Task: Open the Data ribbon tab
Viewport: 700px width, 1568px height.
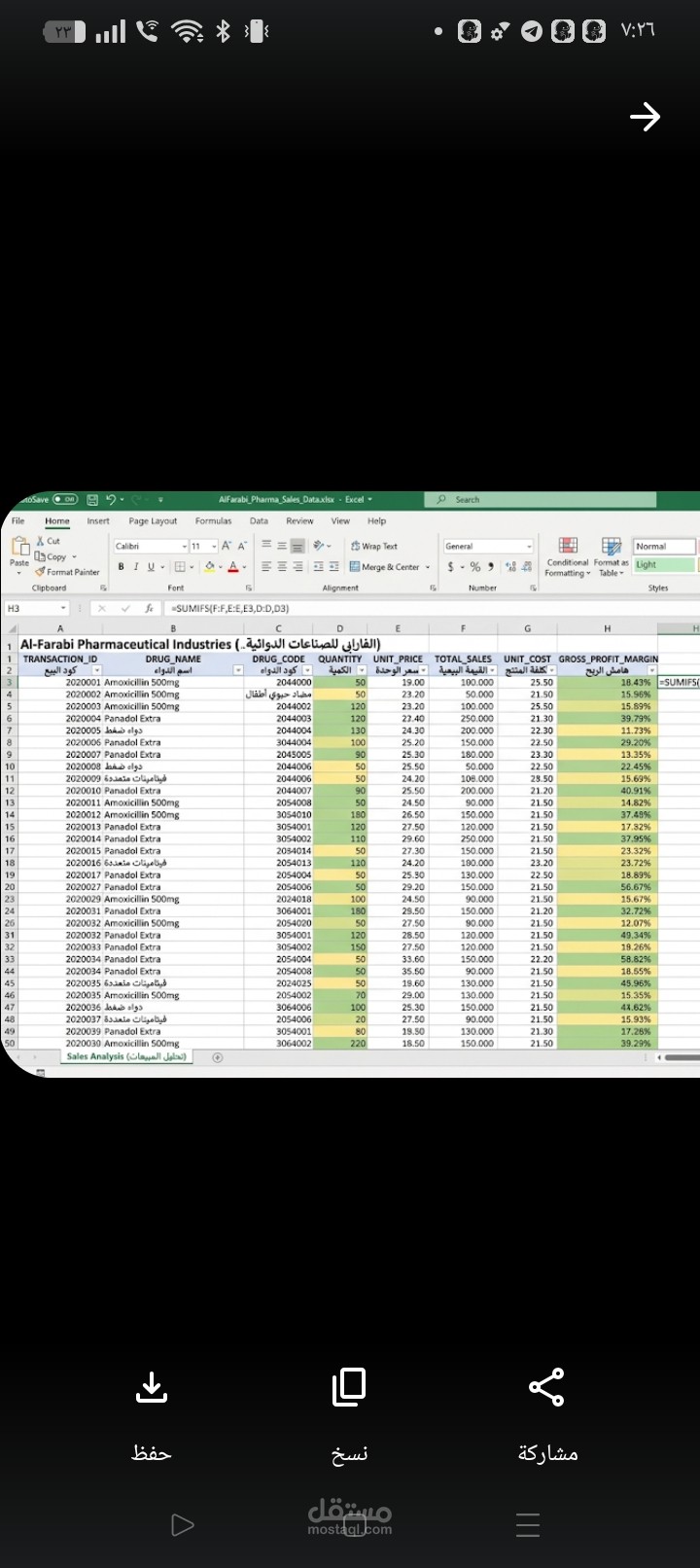Action: coord(259,521)
